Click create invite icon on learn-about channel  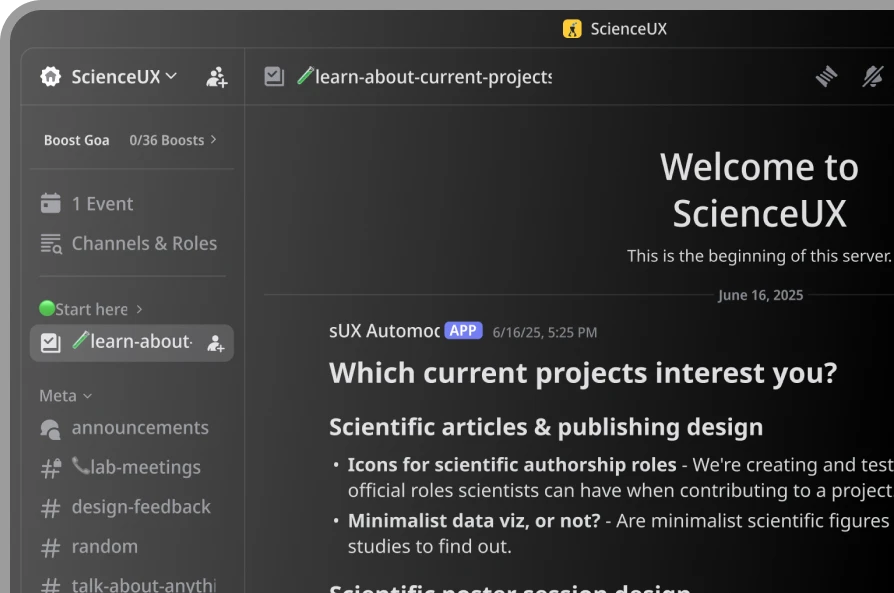(216, 343)
